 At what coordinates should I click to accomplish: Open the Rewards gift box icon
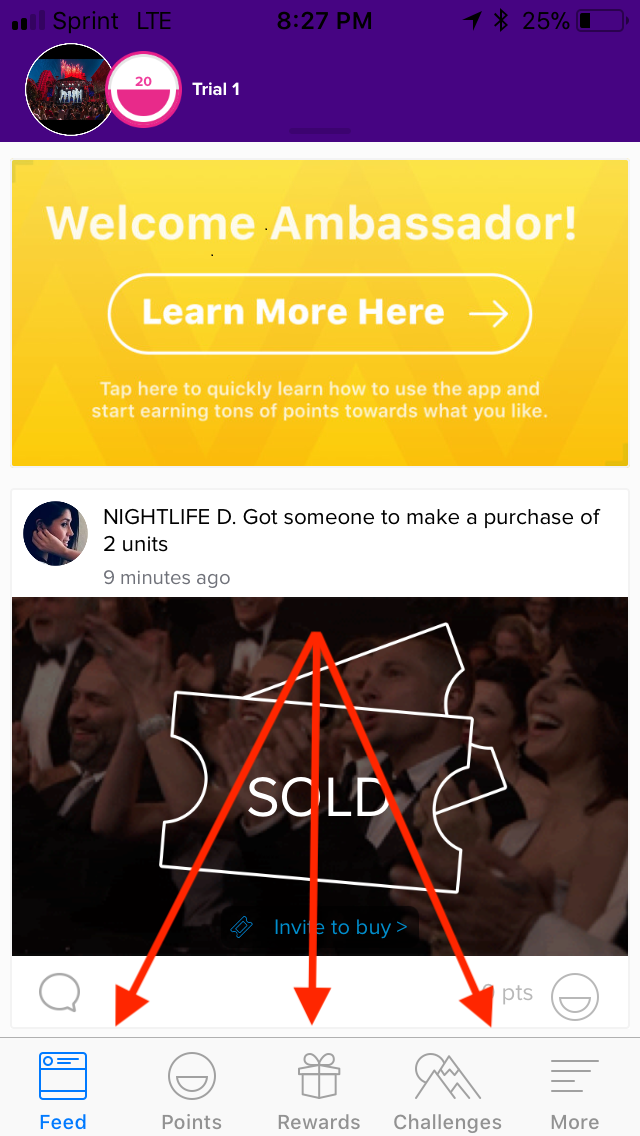(x=319, y=1076)
